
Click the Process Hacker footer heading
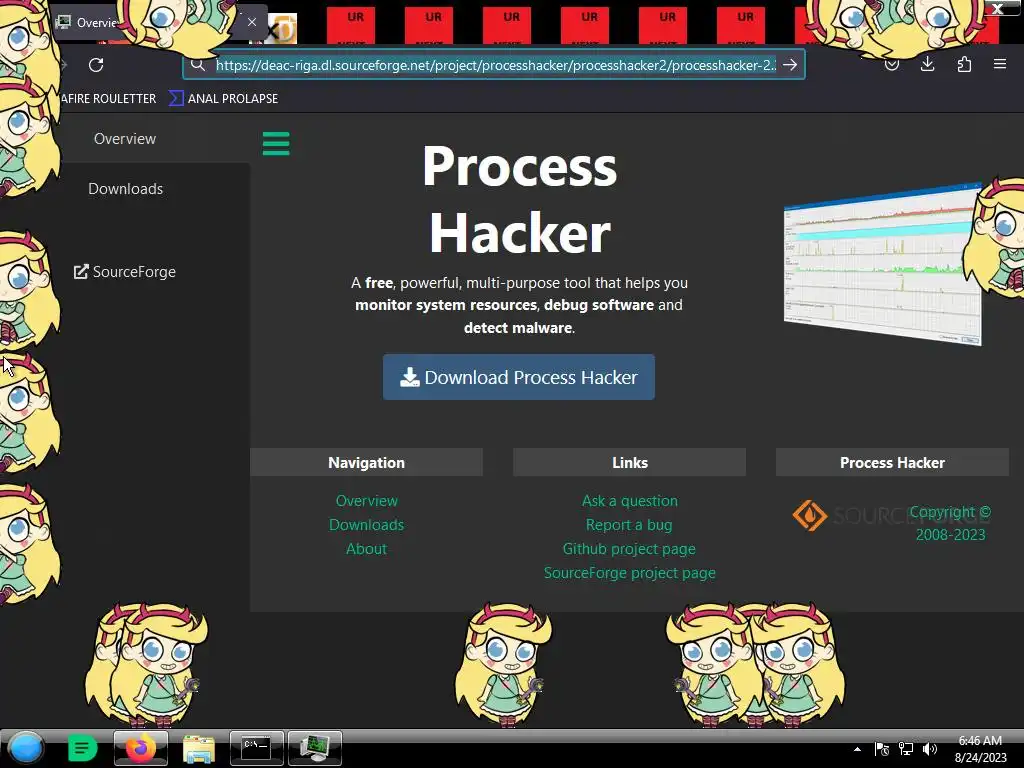coord(892,462)
